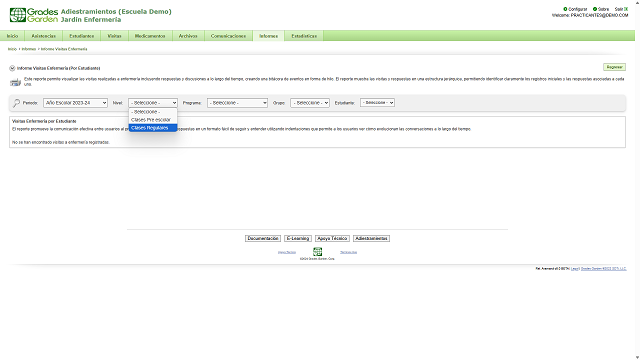This screenshot has width=640, height=360.
Task: Click the footer link left of logo
Action: (x=287, y=252)
